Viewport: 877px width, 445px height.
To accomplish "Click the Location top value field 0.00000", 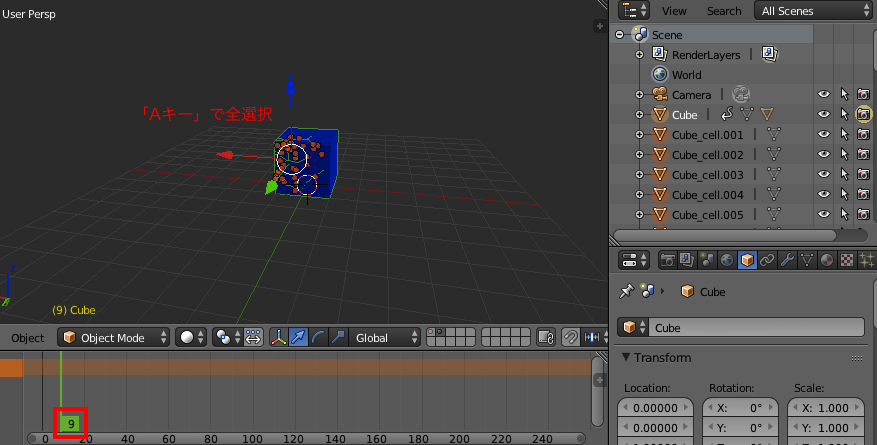I will (656, 408).
